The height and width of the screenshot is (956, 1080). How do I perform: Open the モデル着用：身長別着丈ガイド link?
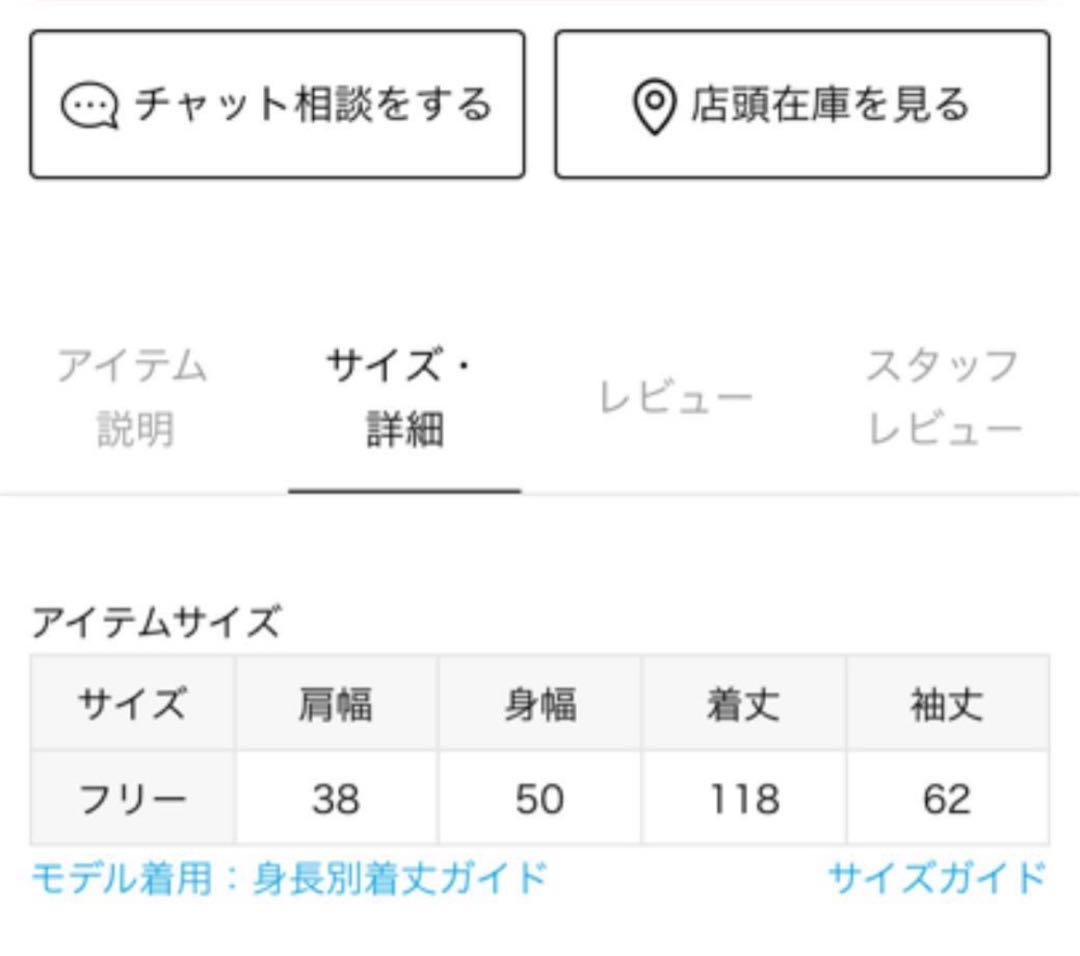point(289,879)
